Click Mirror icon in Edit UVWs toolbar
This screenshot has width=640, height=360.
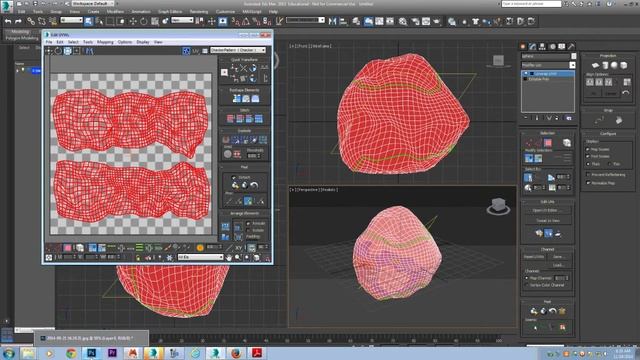click(x=89, y=51)
